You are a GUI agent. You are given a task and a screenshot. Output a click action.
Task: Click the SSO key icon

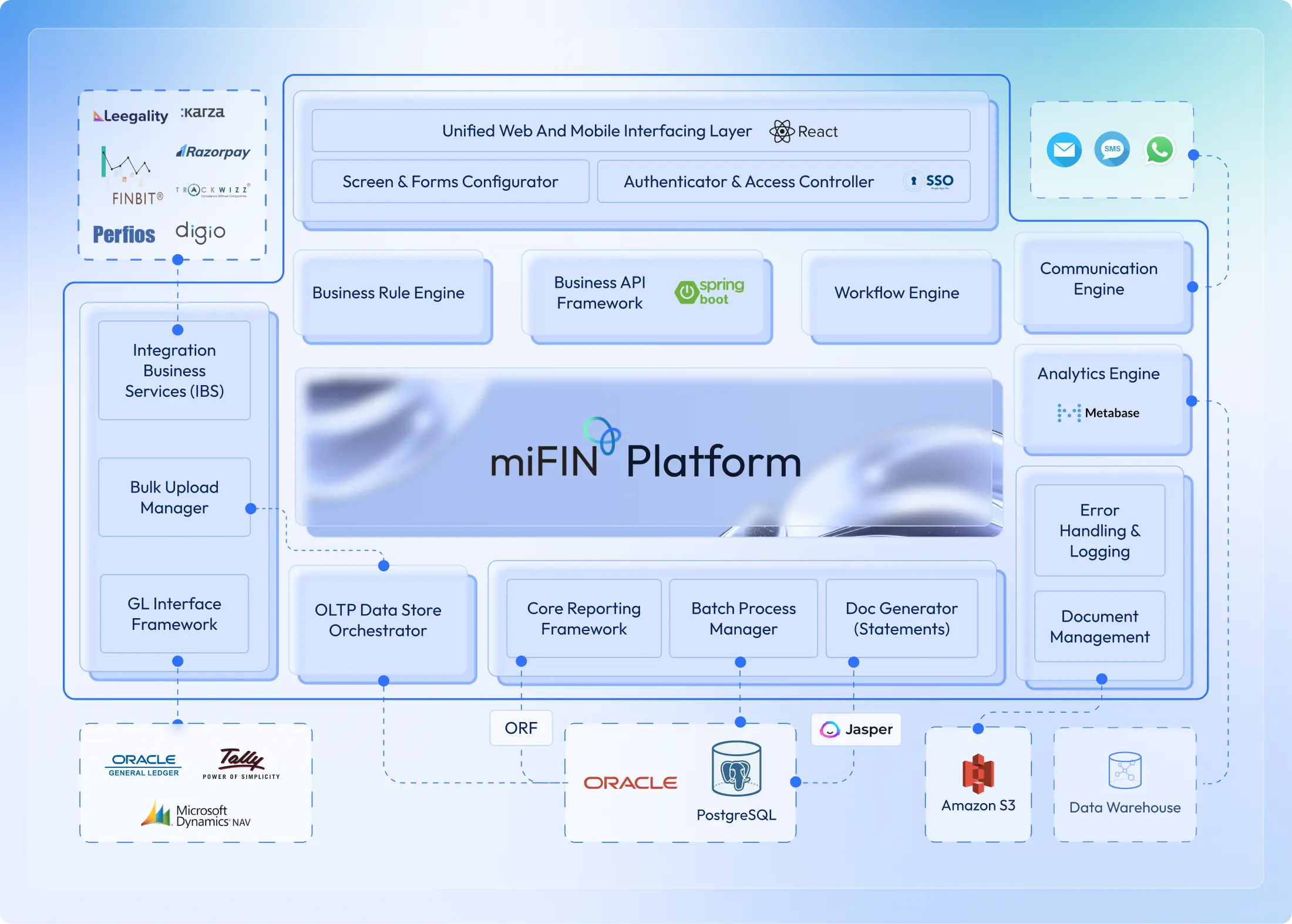pos(913,181)
